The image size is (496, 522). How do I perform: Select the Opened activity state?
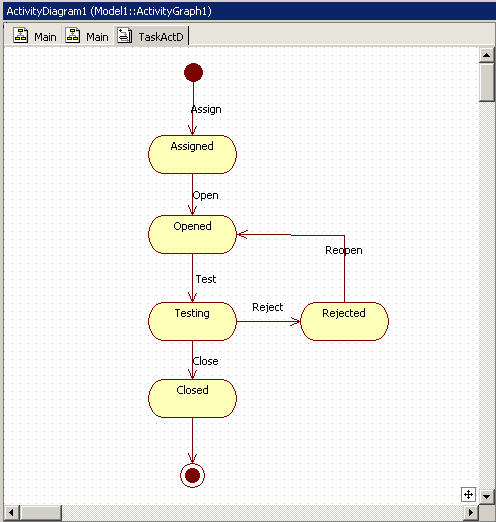tap(192, 234)
